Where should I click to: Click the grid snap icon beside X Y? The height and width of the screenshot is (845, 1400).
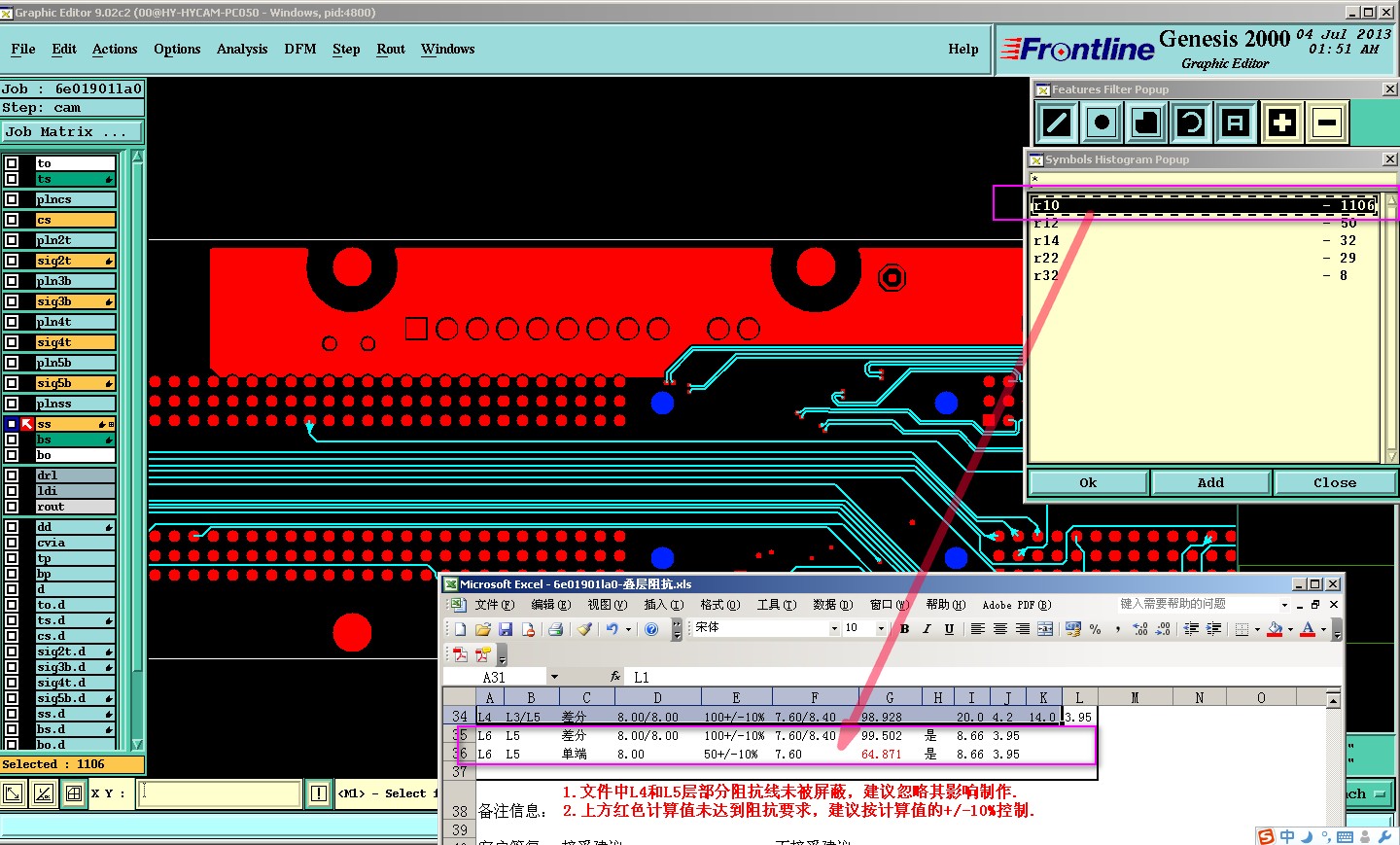tap(74, 793)
